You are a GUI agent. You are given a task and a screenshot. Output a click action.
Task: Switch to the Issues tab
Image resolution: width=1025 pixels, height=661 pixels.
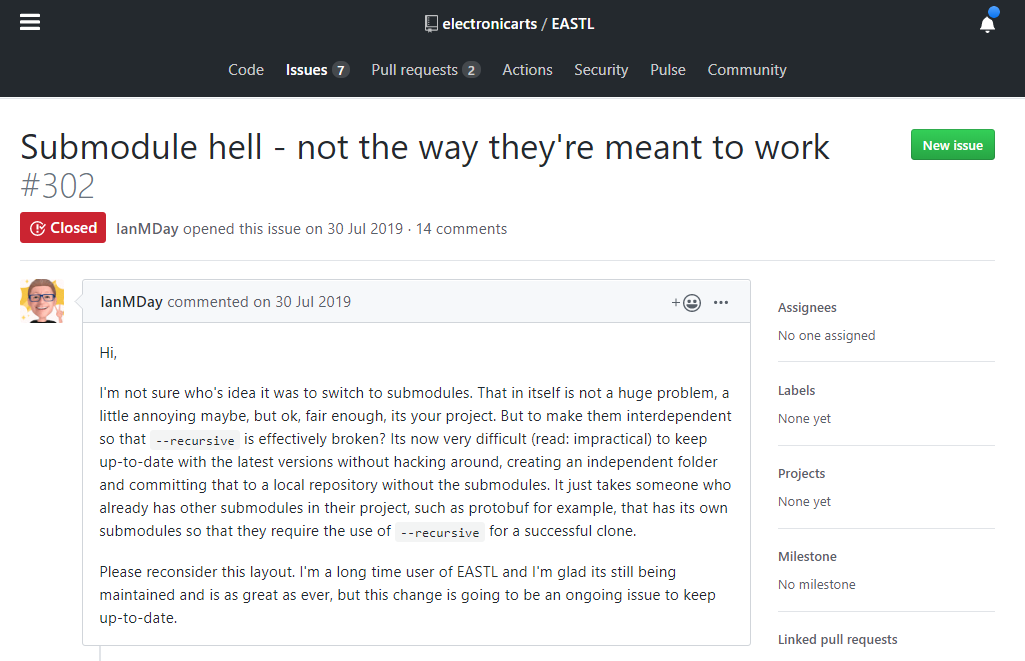click(317, 70)
